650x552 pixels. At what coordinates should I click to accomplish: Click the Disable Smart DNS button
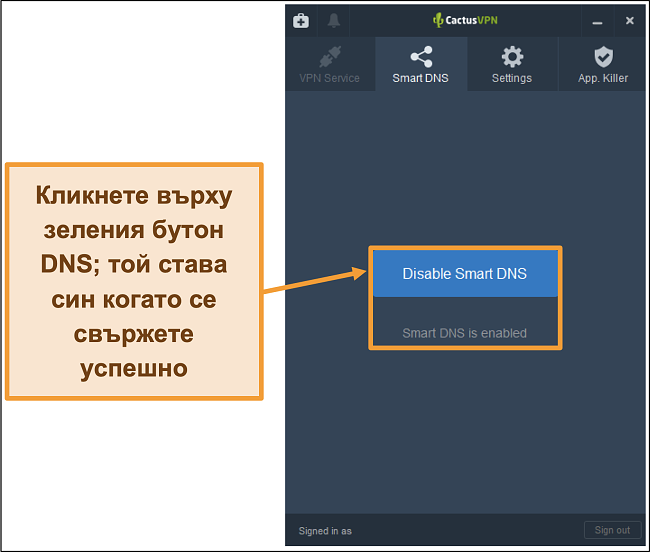(x=465, y=274)
